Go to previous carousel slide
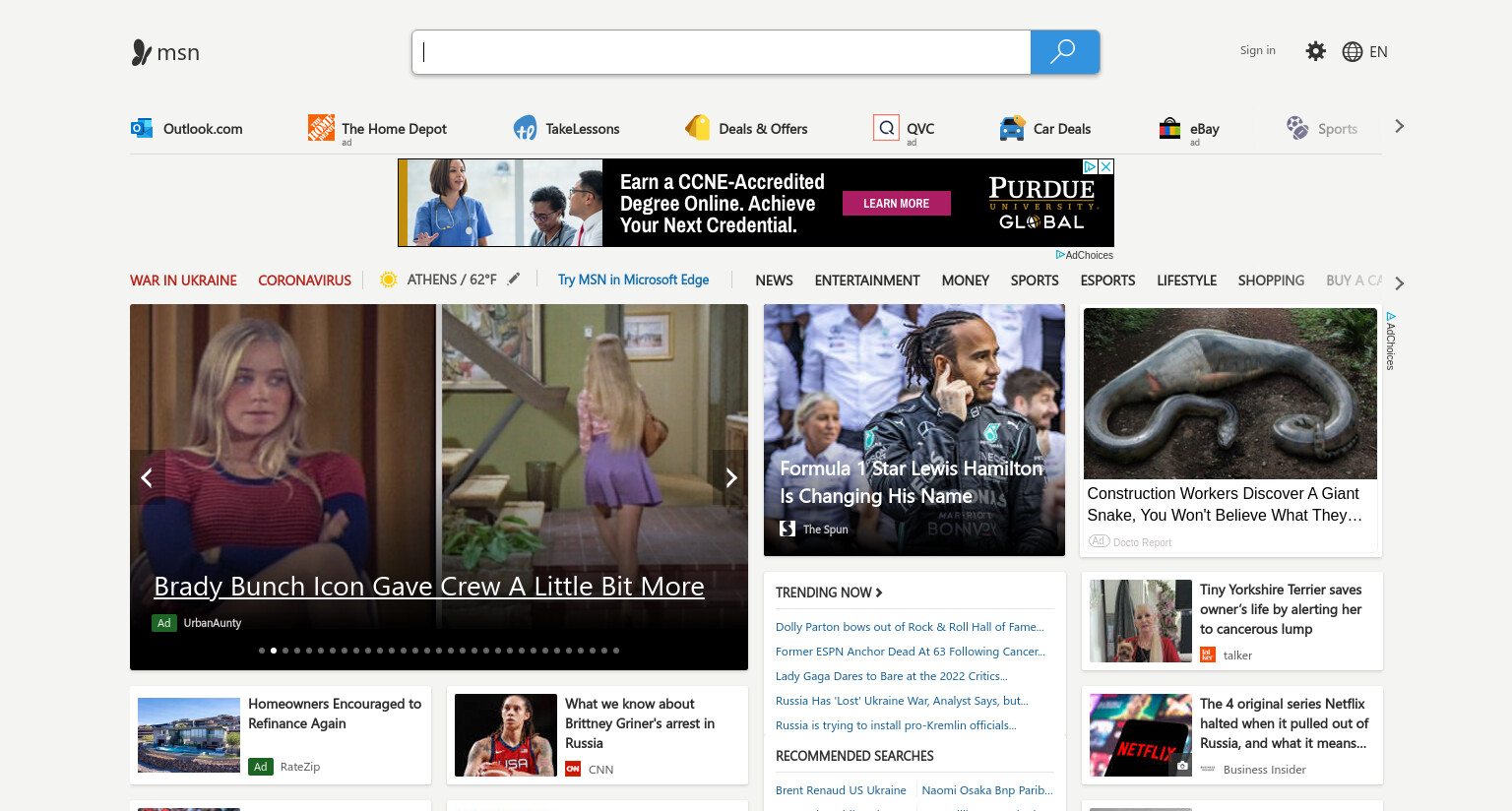 [x=147, y=477]
